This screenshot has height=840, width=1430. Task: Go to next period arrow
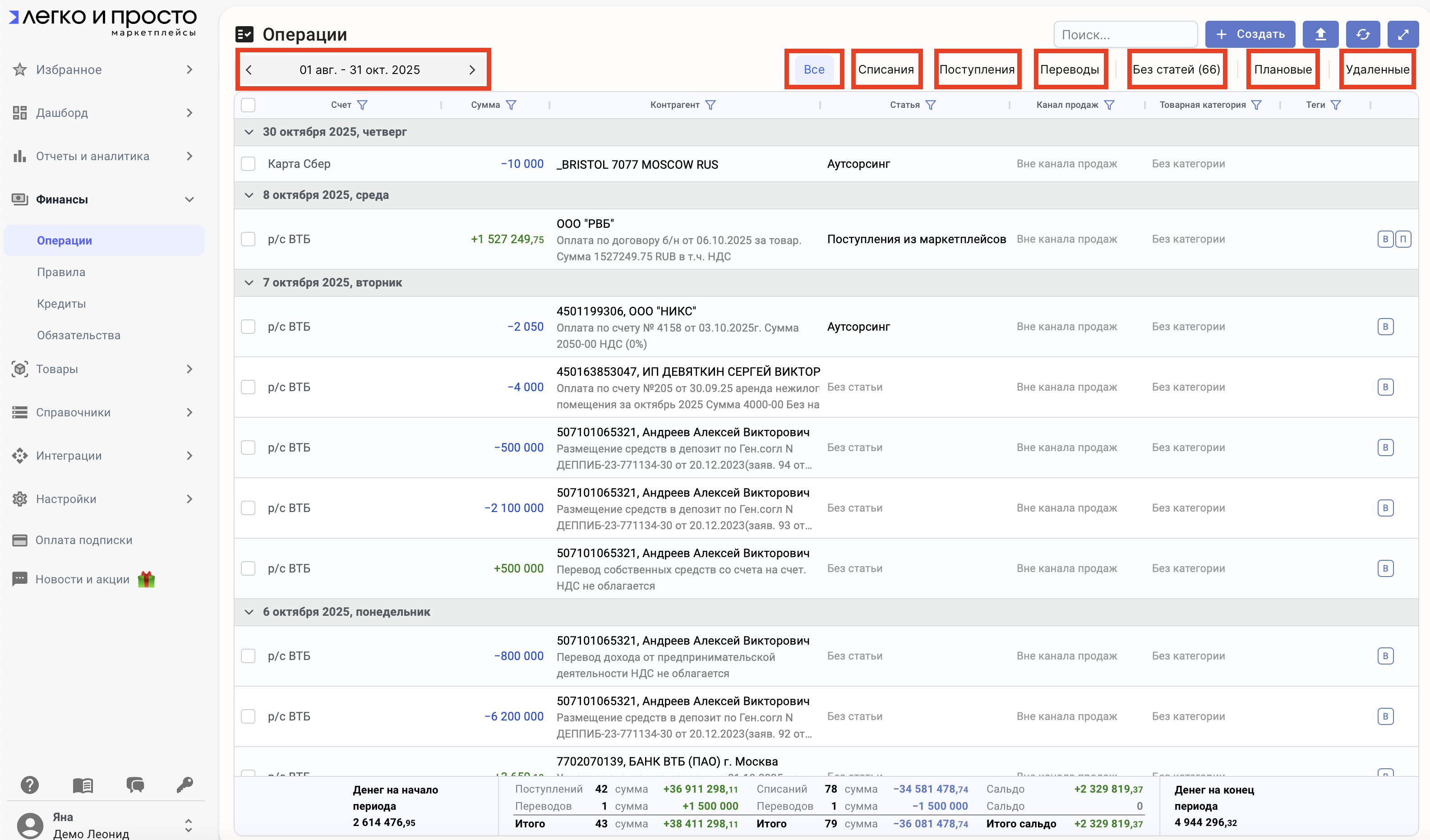(x=472, y=70)
